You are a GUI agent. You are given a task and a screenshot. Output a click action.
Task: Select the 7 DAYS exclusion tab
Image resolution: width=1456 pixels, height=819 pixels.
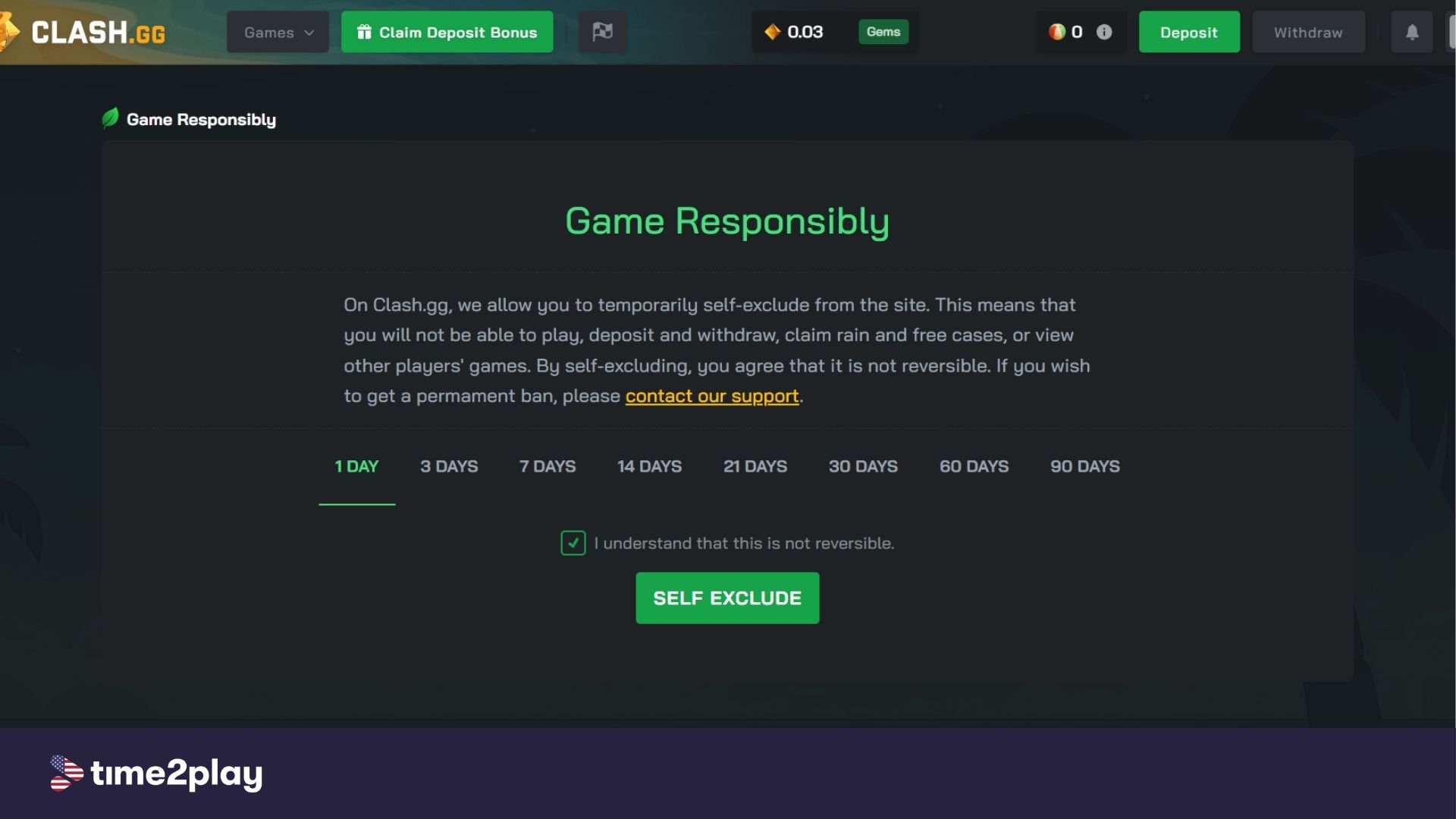pos(548,466)
